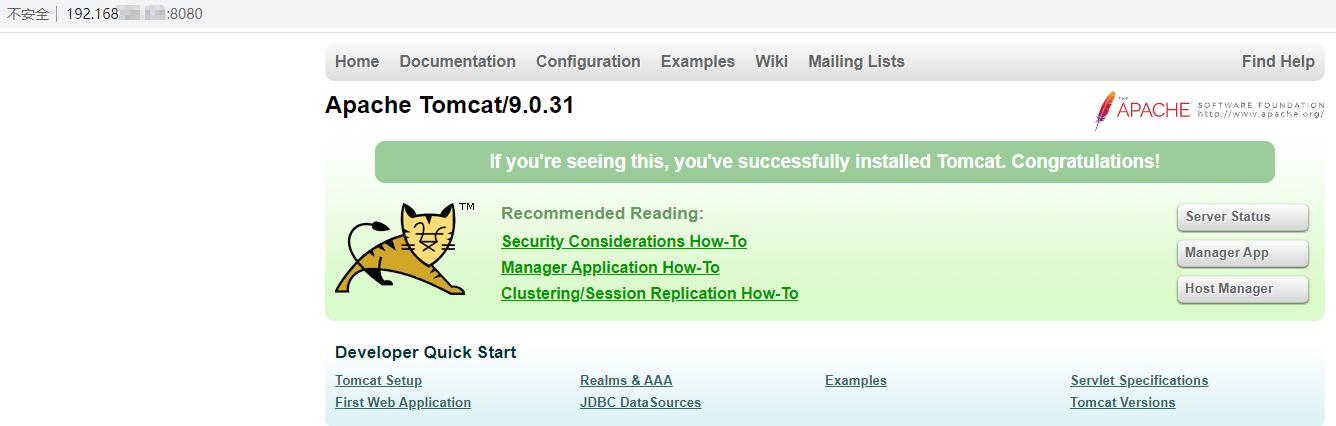Viewport: 1336px width, 426px height.
Task: Go to the Configuration nav item
Action: [x=588, y=61]
